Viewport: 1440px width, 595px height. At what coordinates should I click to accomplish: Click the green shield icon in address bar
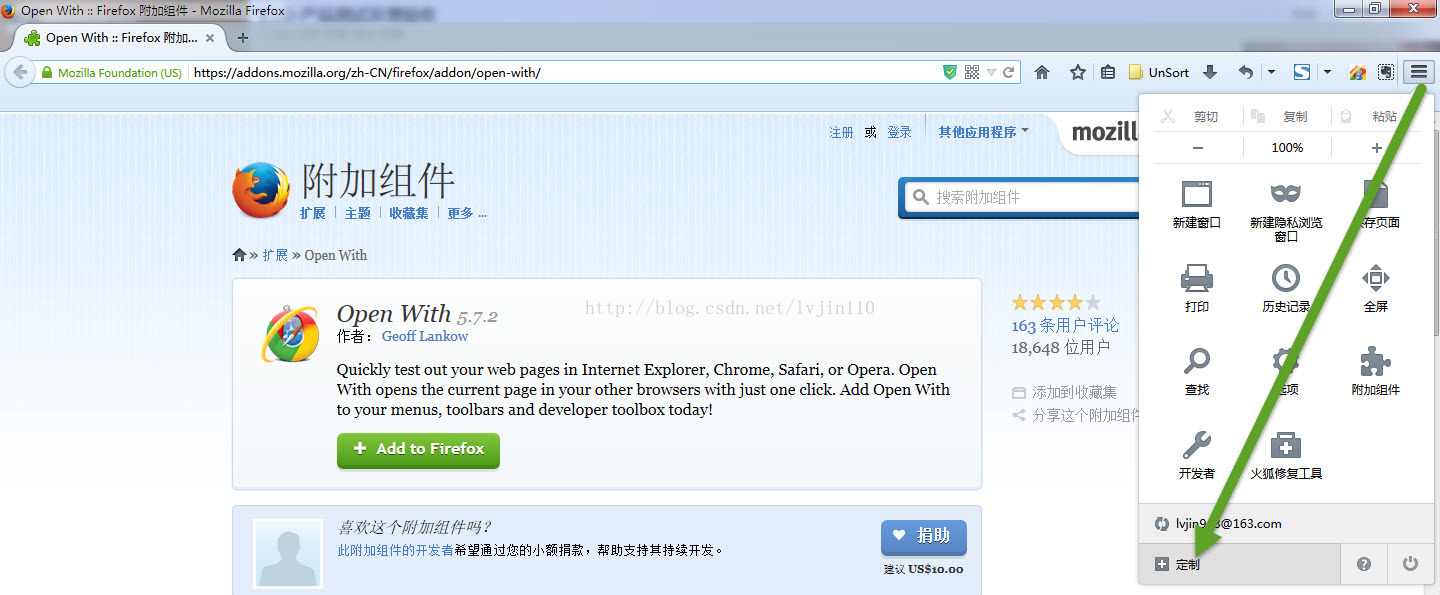pyautogui.click(x=950, y=72)
